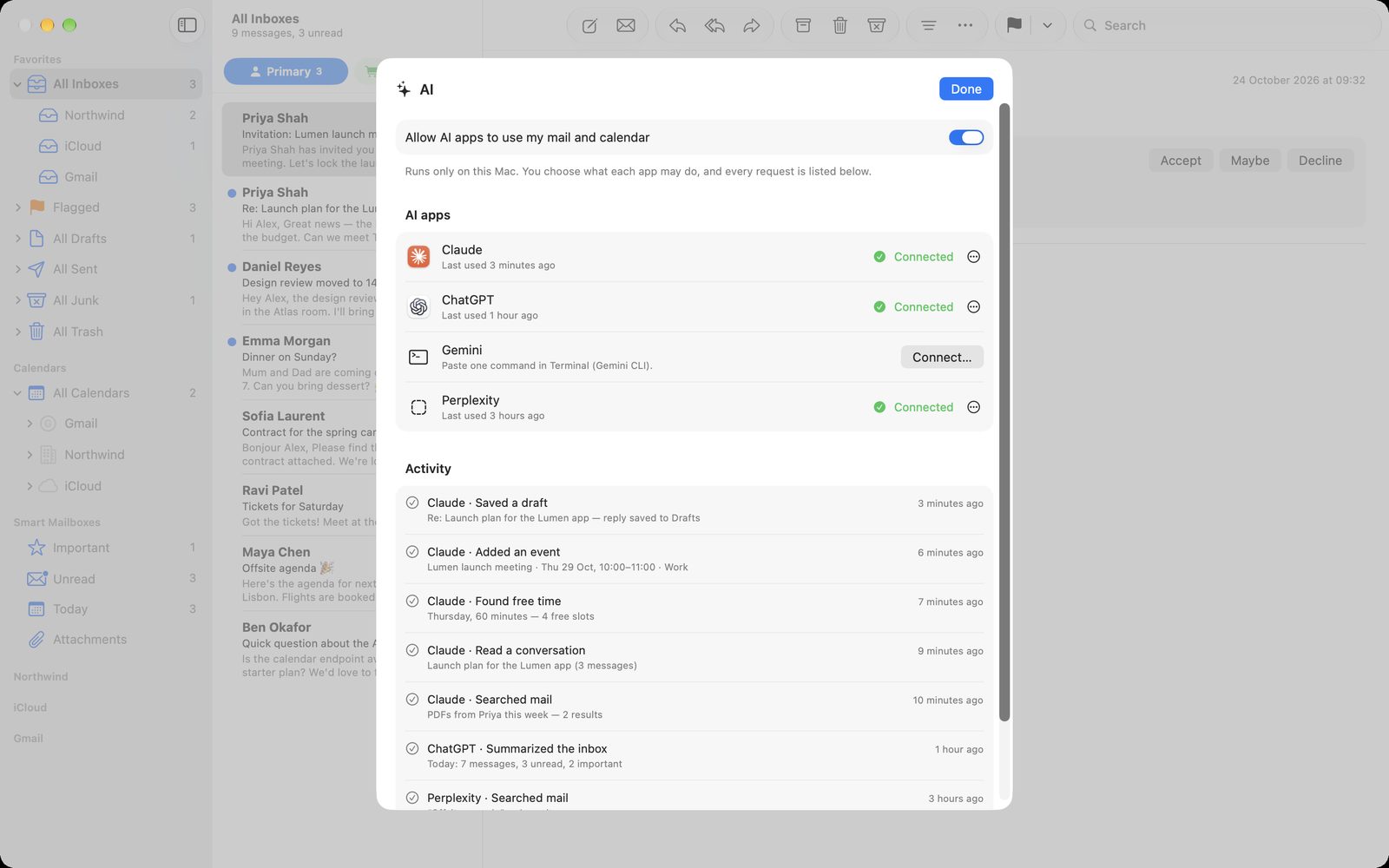Collapse the All Calendars group
The width and height of the screenshot is (1389, 868).
(17, 393)
